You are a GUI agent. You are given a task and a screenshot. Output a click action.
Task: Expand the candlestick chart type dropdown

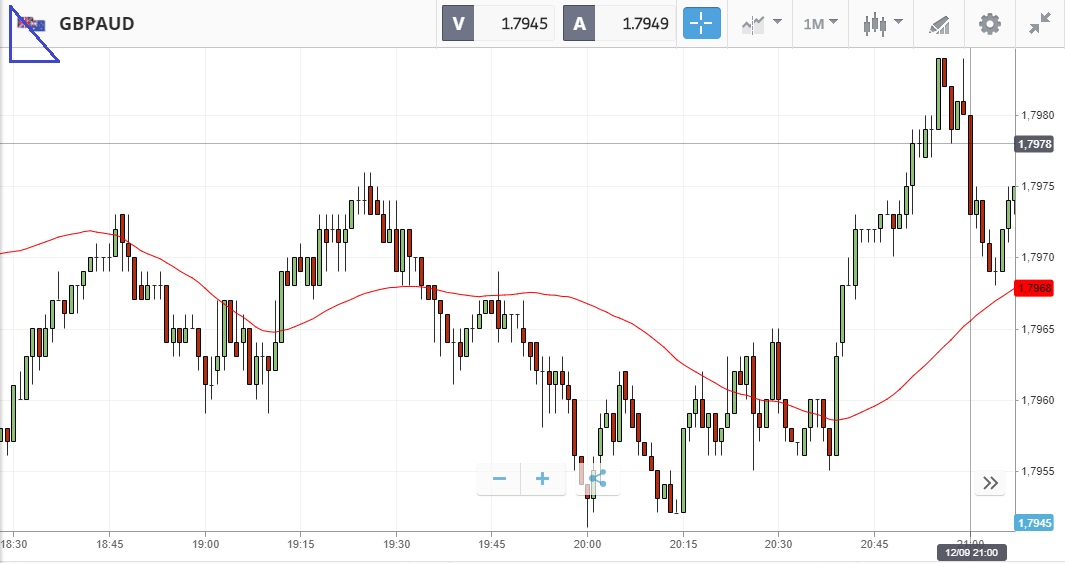884,23
